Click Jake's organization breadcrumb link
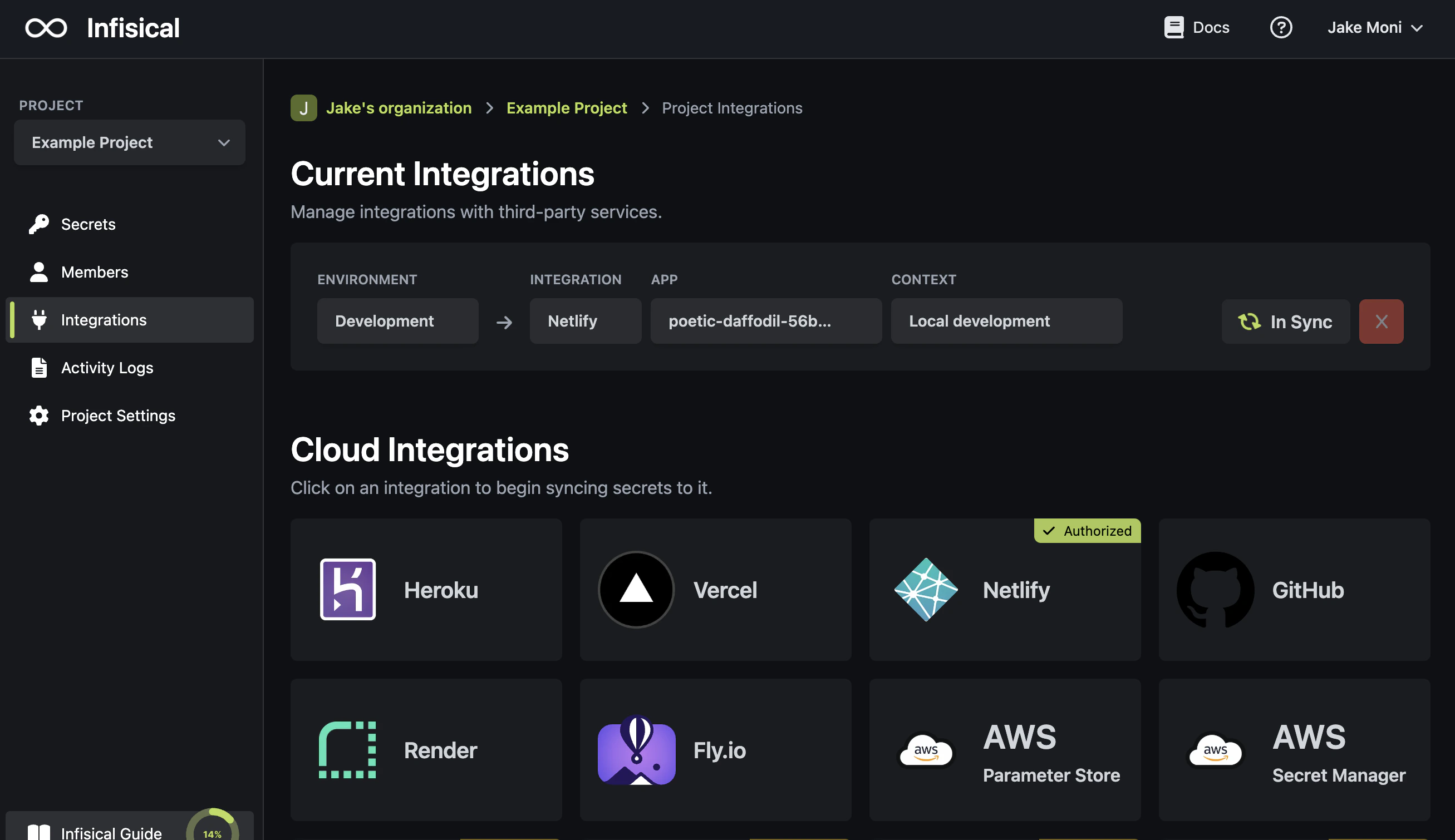This screenshot has height=840, width=1455. pos(398,108)
